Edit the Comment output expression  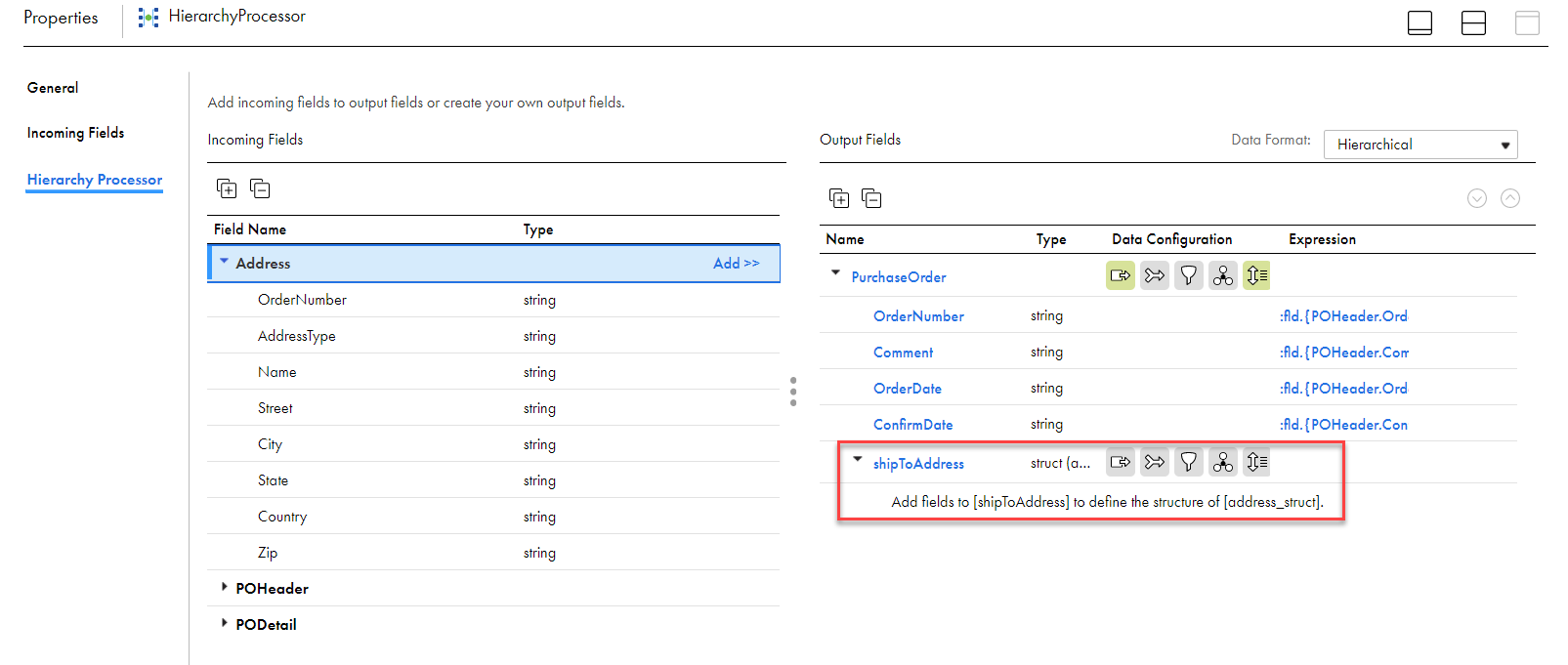pyautogui.click(x=1344, y=353)
